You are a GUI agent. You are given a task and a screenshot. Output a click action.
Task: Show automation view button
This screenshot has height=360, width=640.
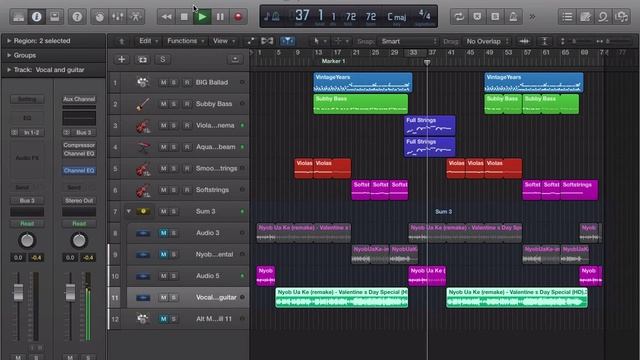[251, 41]
